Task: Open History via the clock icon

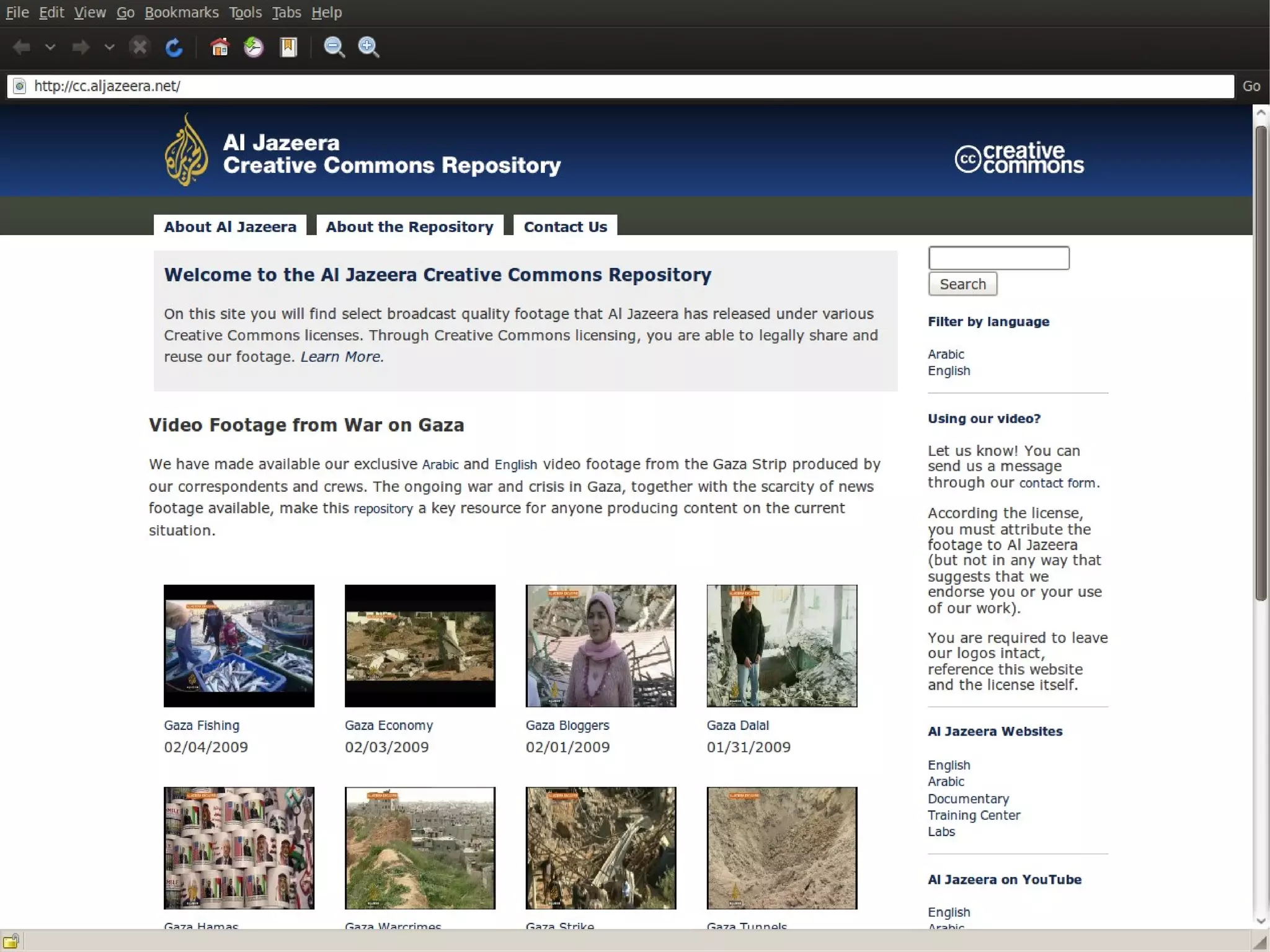Action: coord(254,47)
